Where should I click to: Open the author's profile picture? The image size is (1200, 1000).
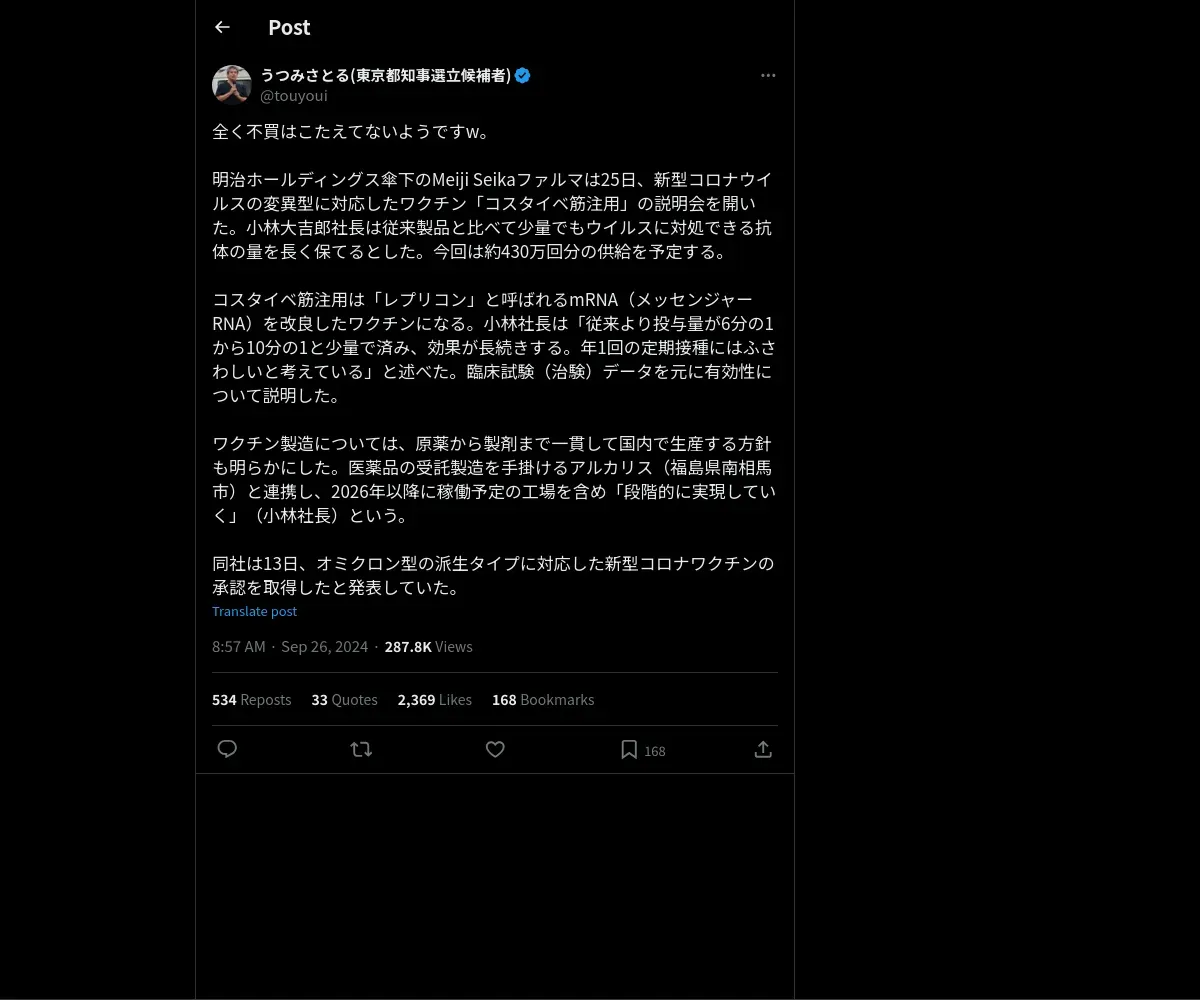pyautogui.click(x=232, y=85)
